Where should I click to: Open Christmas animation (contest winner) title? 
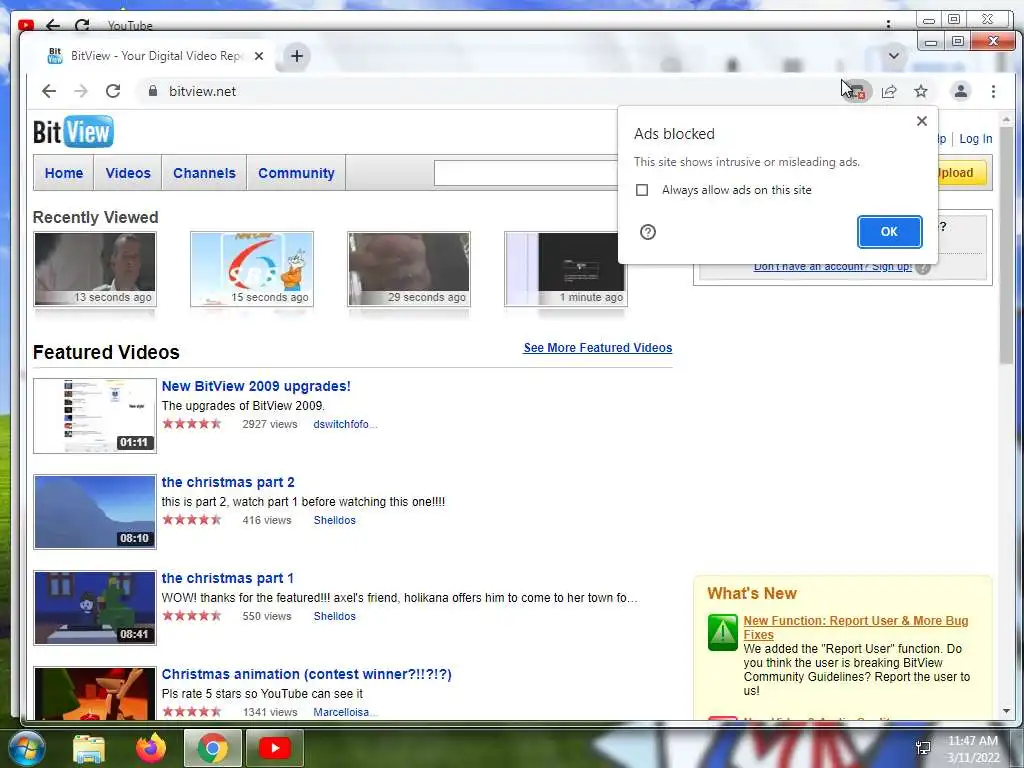(306, 674)
